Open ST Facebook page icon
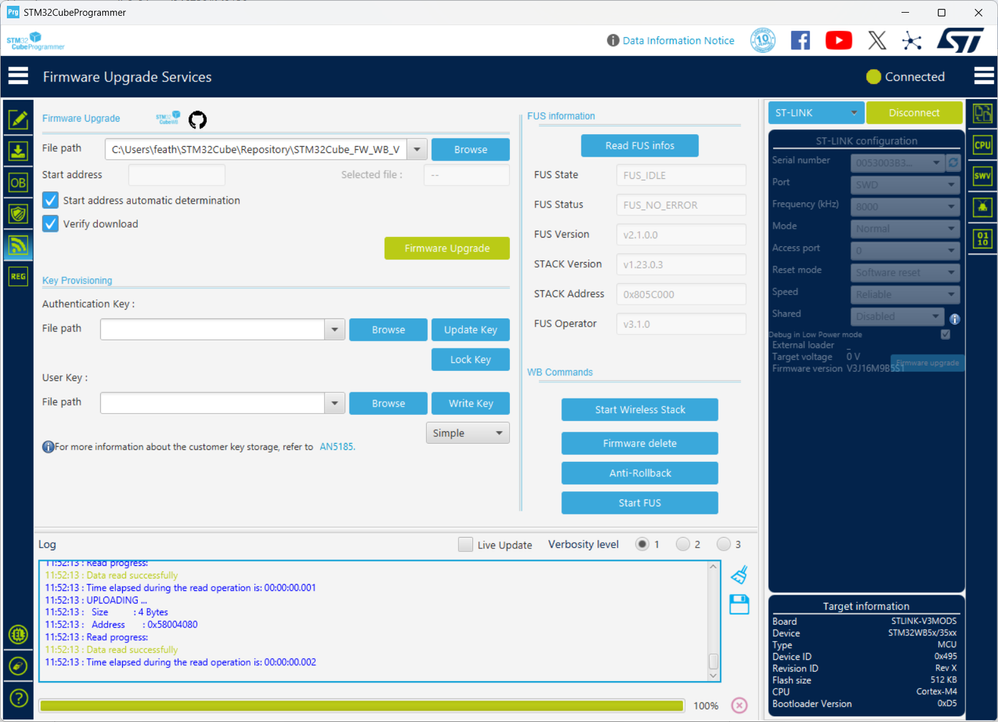 tap(800, 40)
